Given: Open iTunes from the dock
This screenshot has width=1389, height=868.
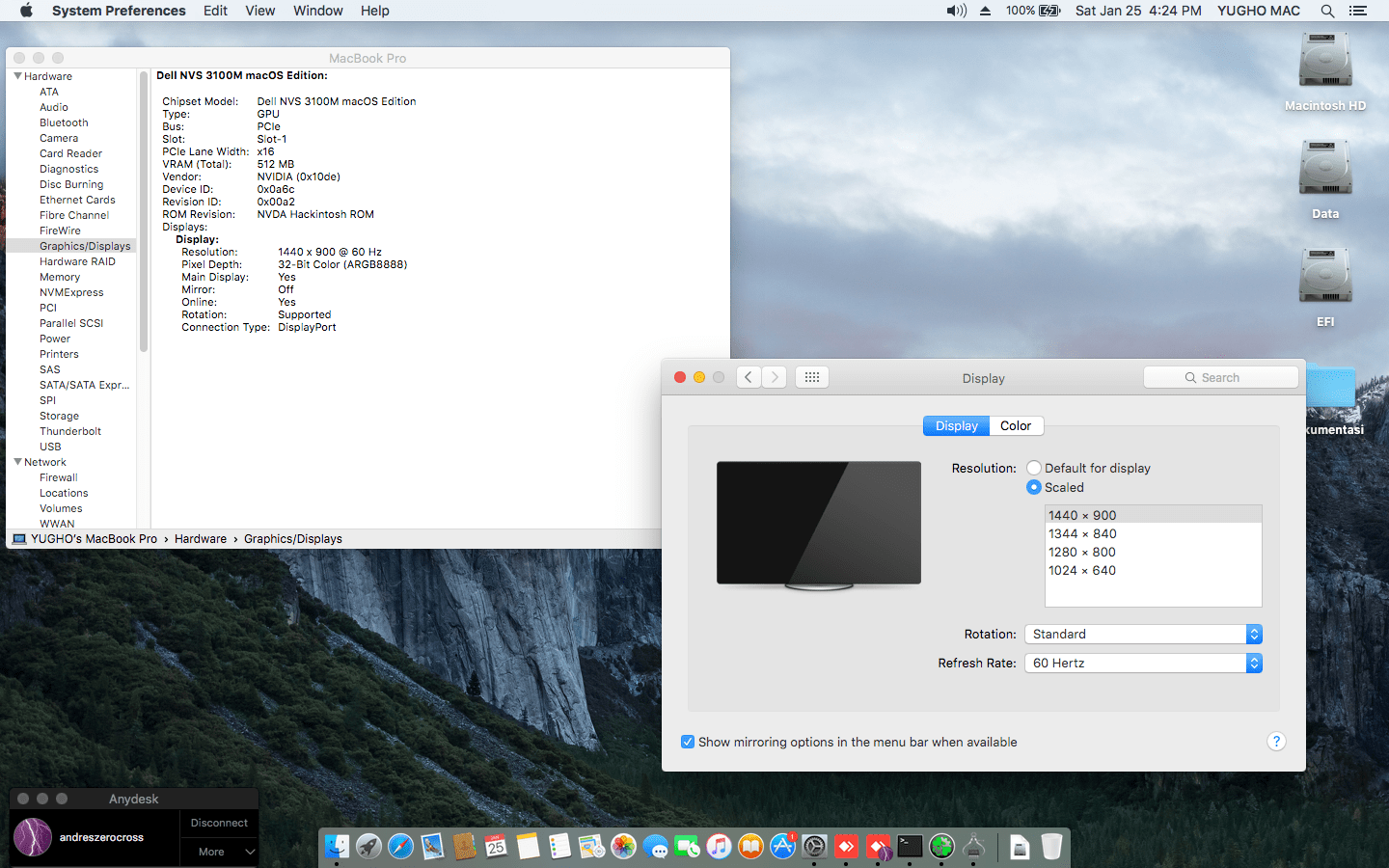Looking at the screenshot, I should click(x=719, y=847).
